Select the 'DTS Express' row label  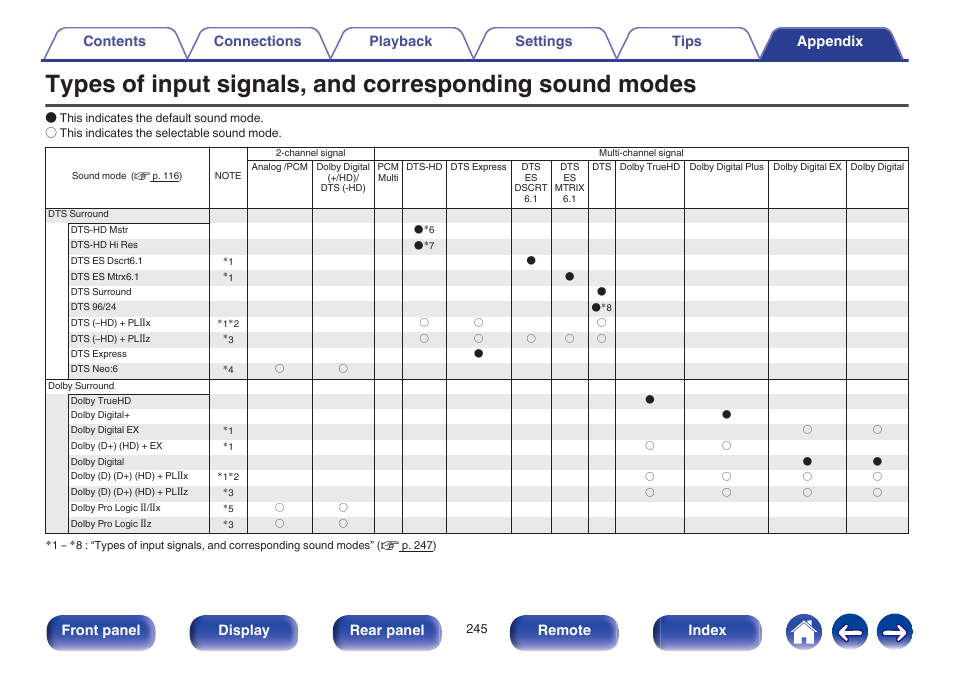[99, 354]
